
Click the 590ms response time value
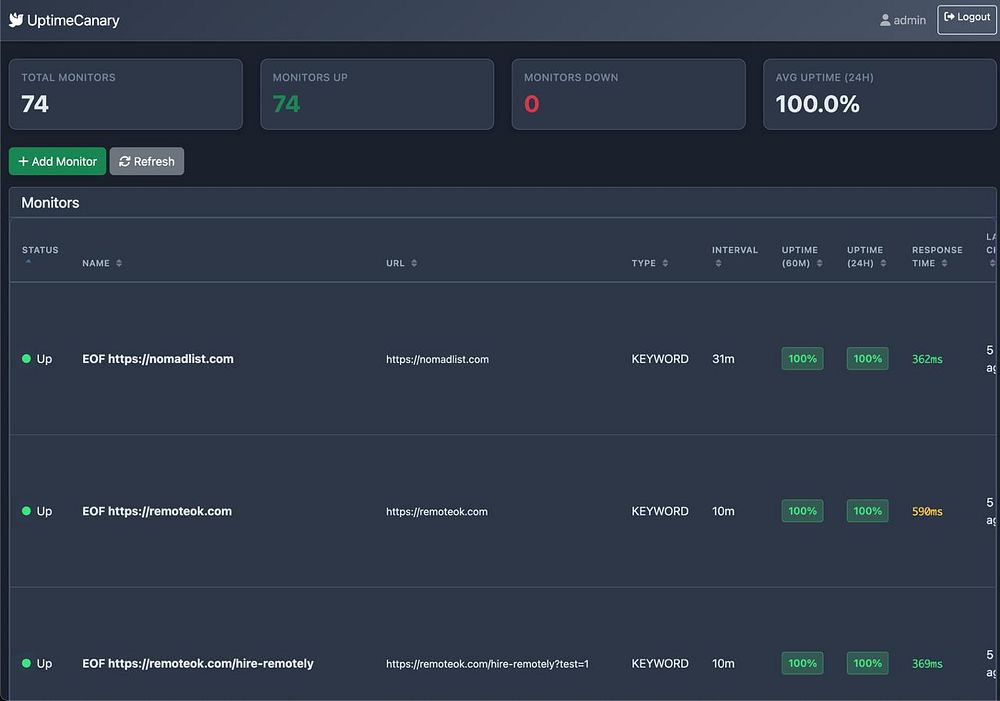[927, 512]
